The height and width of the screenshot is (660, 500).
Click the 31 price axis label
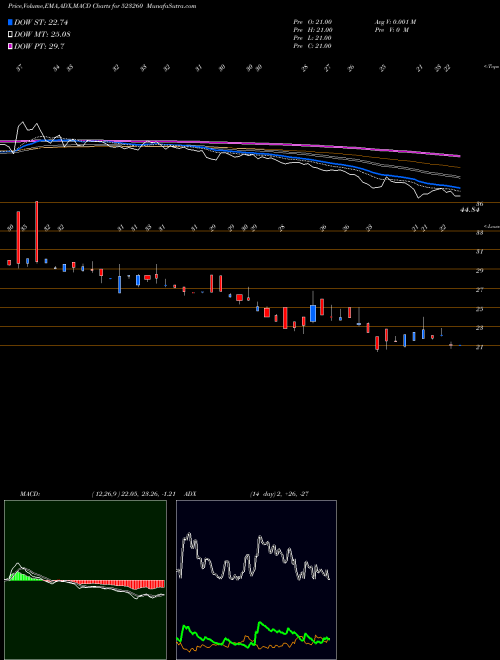tap(479, 252)
